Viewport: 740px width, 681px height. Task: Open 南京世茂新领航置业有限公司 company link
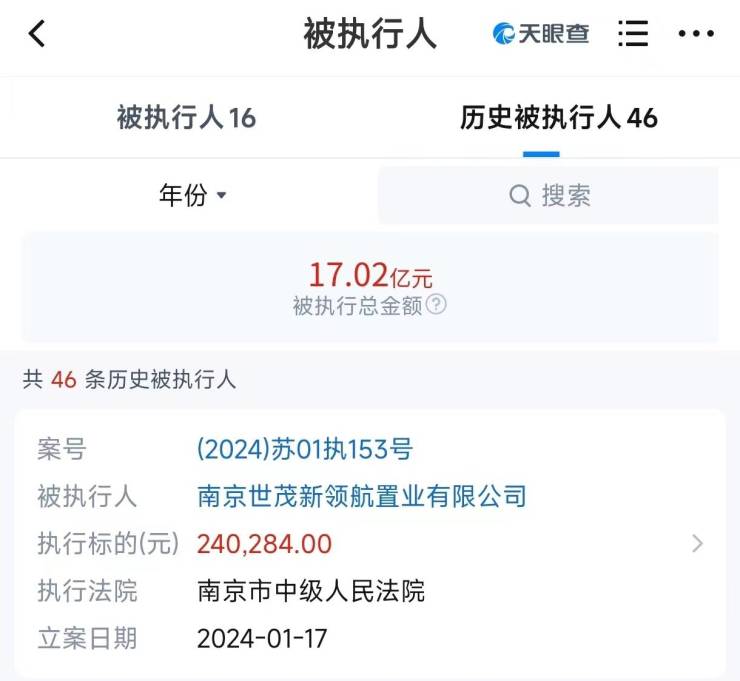(x=362, y=496)
